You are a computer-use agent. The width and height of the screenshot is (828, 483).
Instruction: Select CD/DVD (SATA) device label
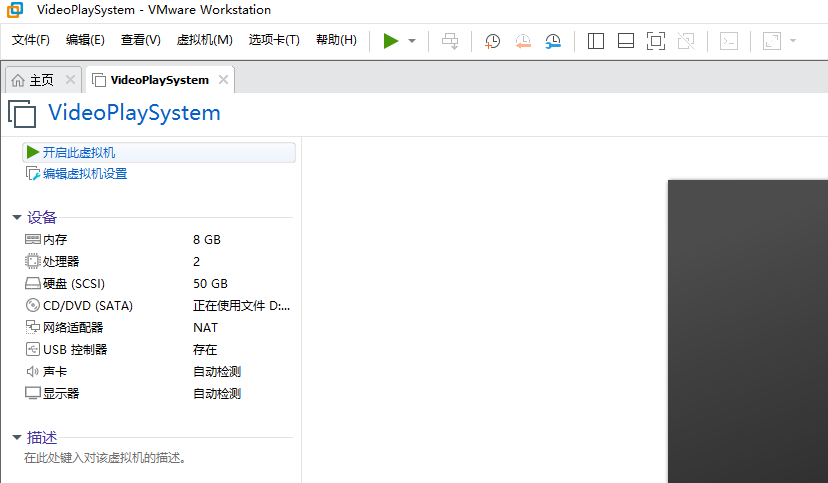[88, 306]
